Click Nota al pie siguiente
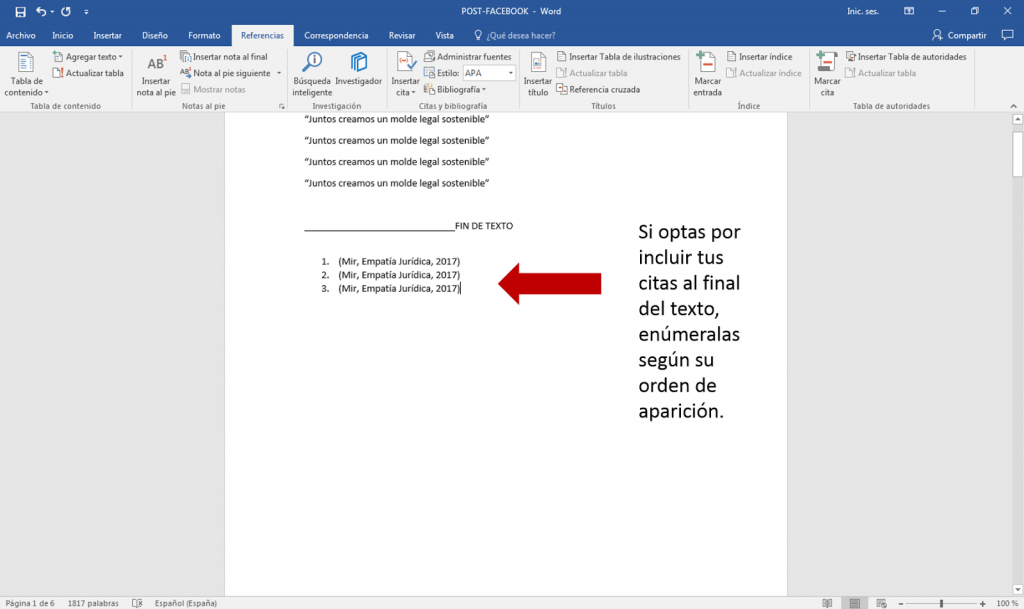This screenshot has width=1024, height=609. 226,73
